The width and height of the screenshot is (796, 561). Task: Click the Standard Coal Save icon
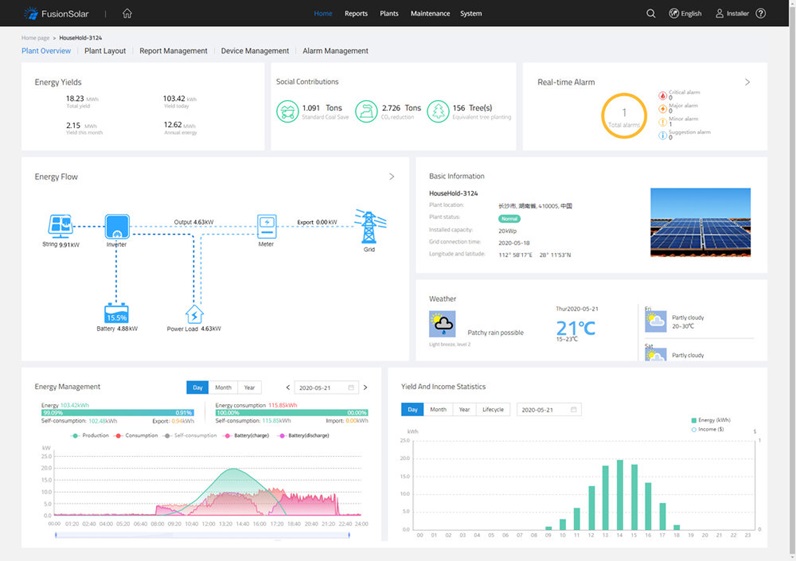click(x=287, y=111)
